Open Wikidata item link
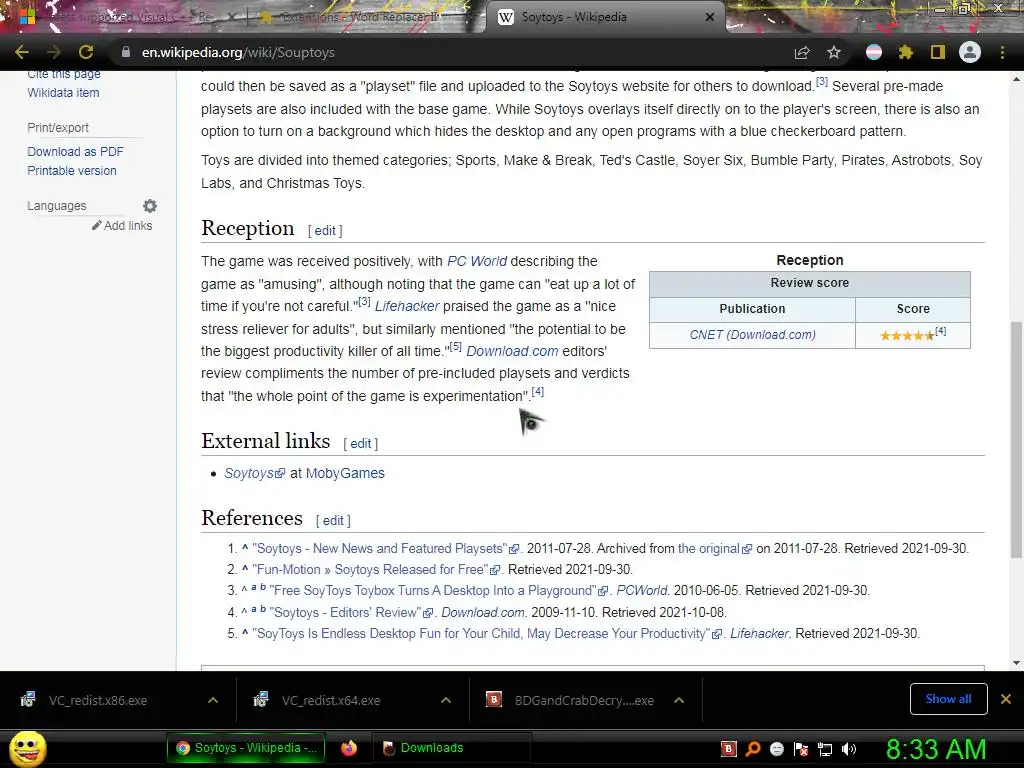 click(x=63, y=93)
